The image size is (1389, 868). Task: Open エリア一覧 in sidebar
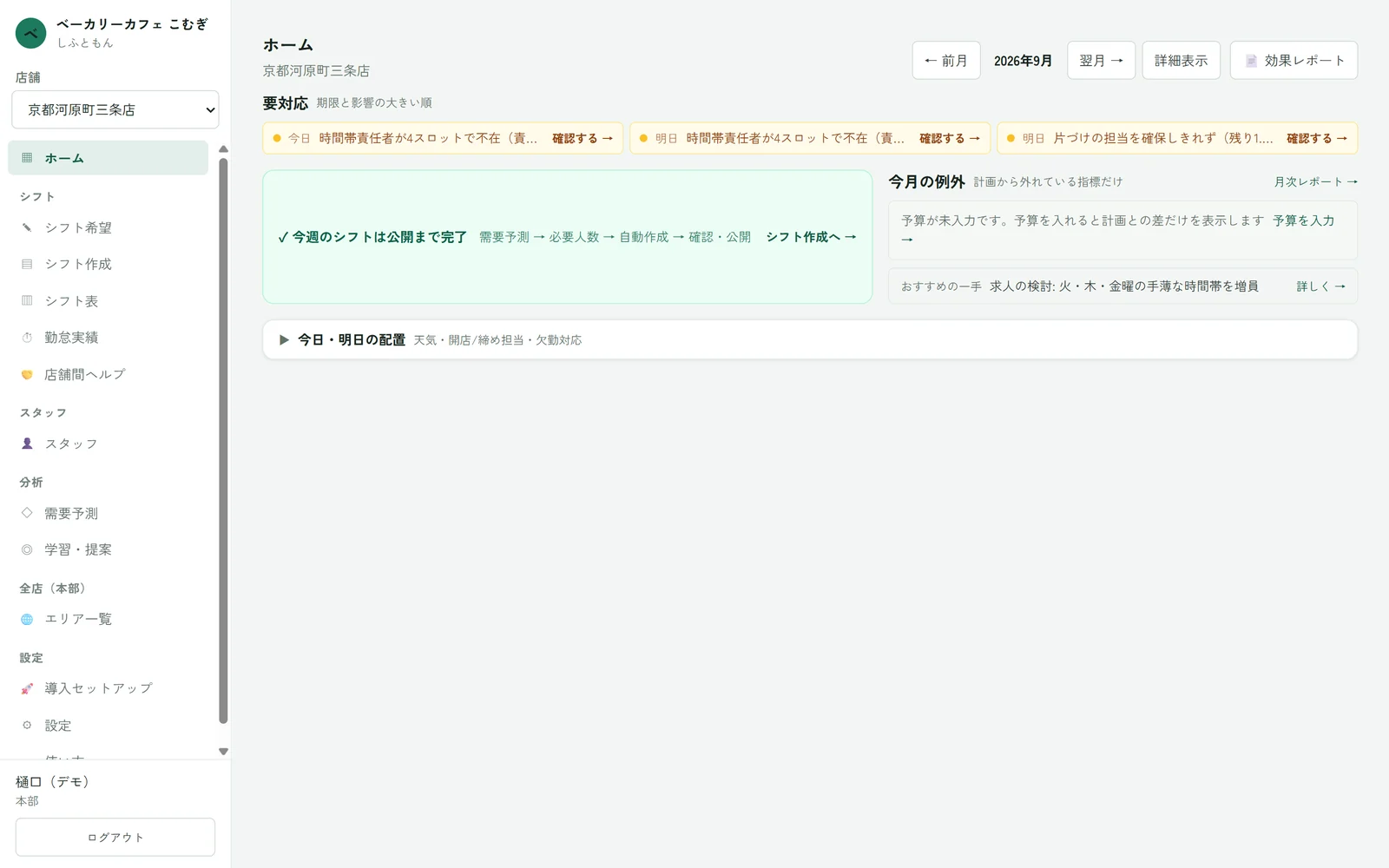pyautogui.click(x=109, y=619)
